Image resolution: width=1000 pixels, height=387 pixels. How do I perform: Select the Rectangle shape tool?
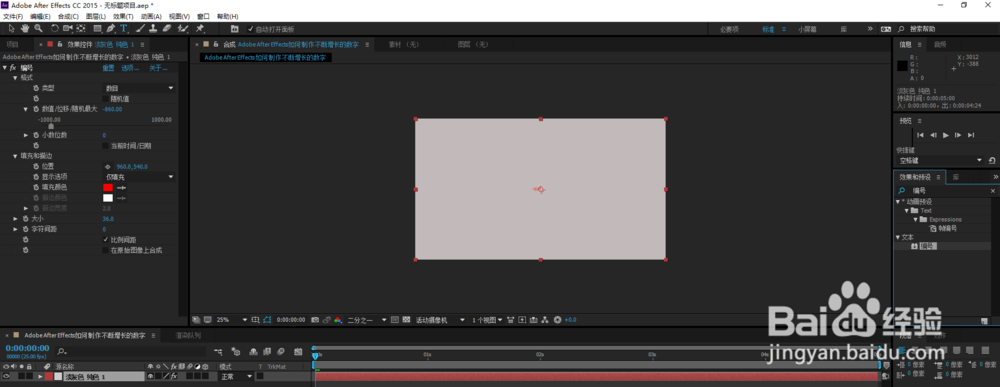click(x=98, y=29)
